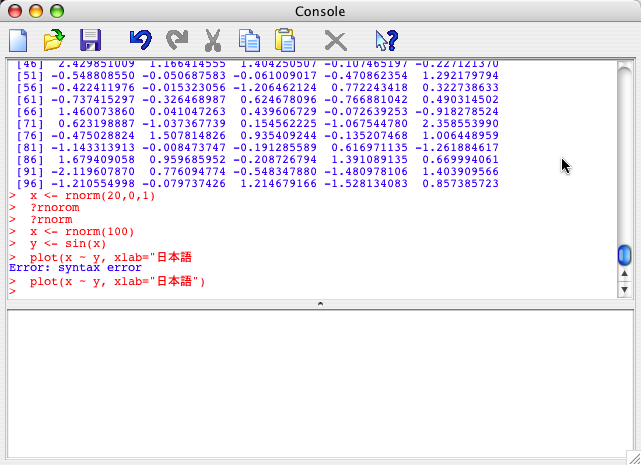Screen dimensions: 641x465
Task: Collapse the console pane using divider arrow
Action: (320, 302)
